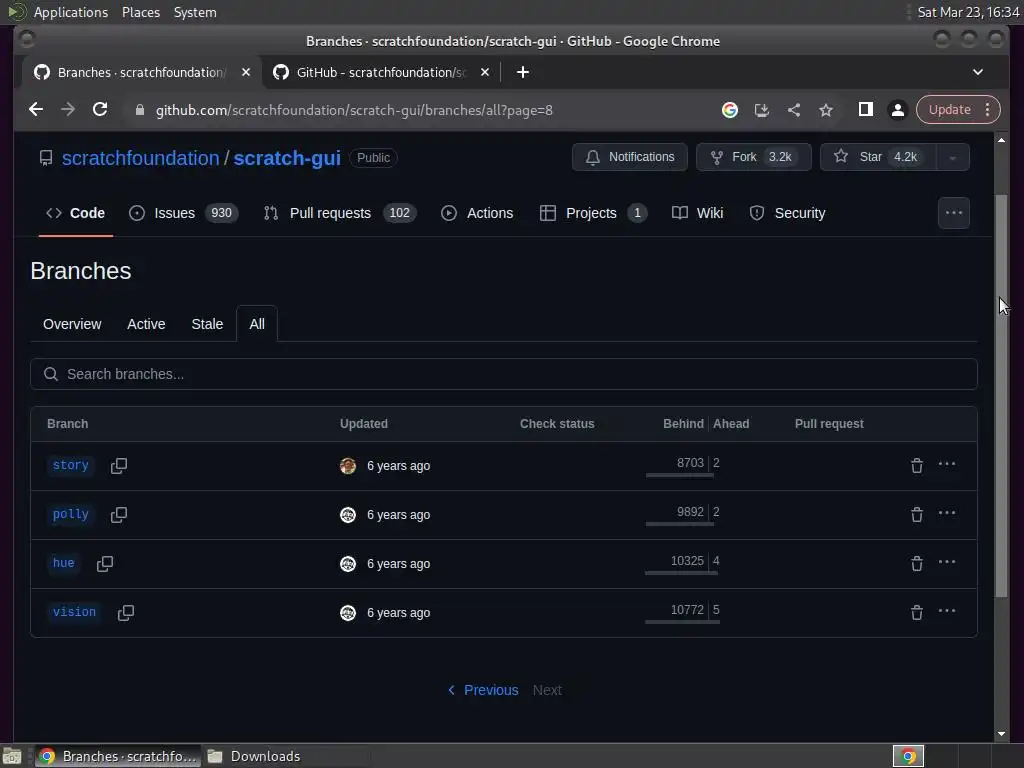Open the Places menu
This screenshot has width=1024, height=768.
coord(140,12)
